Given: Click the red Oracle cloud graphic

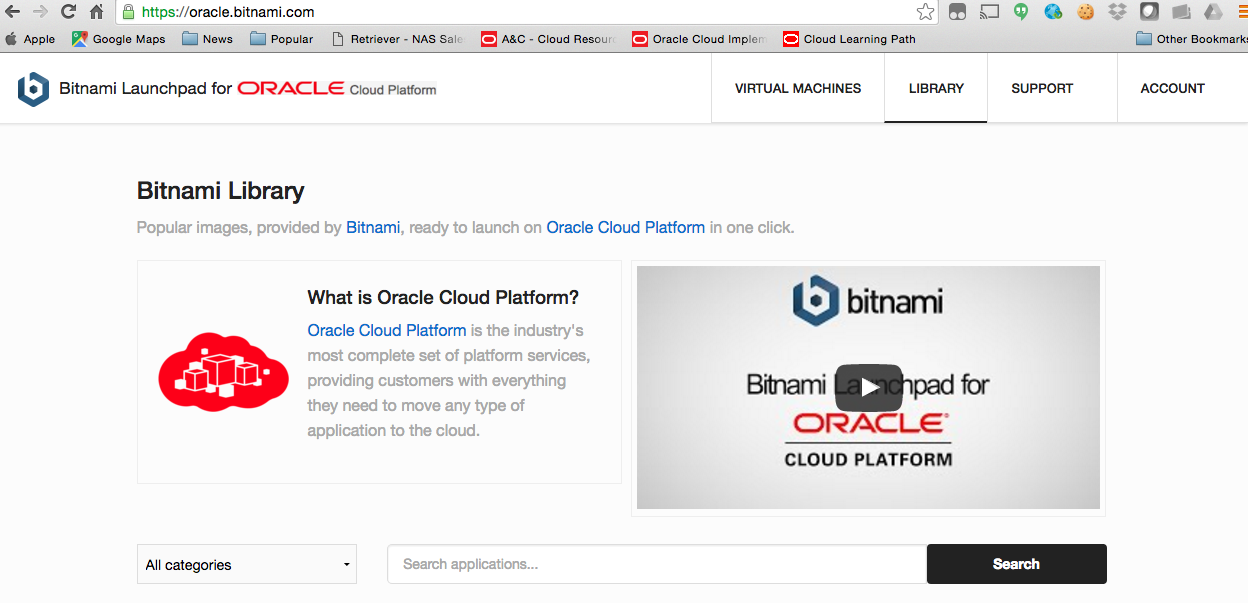Looking at the screenshot, I should point(222,372).
